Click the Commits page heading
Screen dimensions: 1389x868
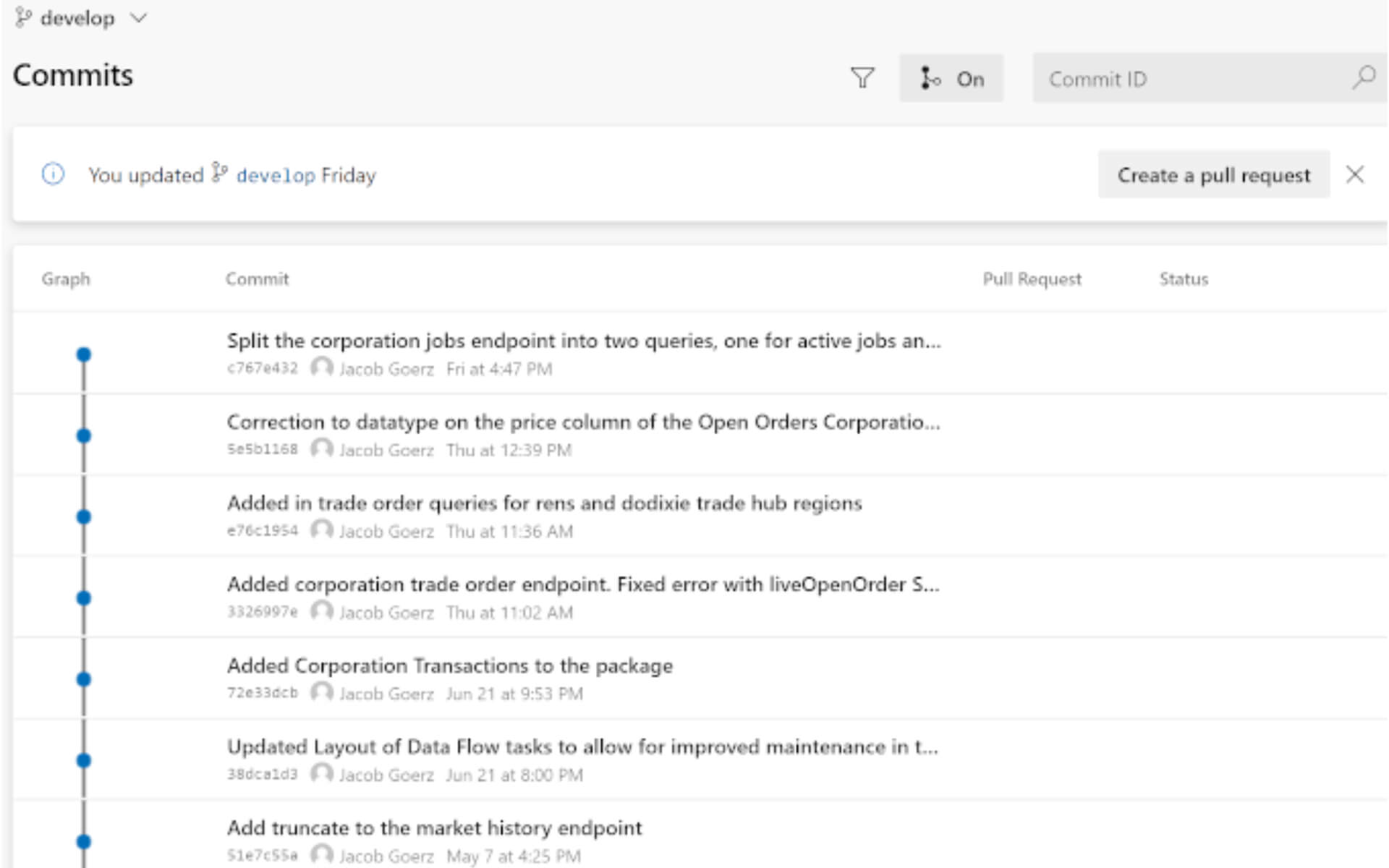73,75
